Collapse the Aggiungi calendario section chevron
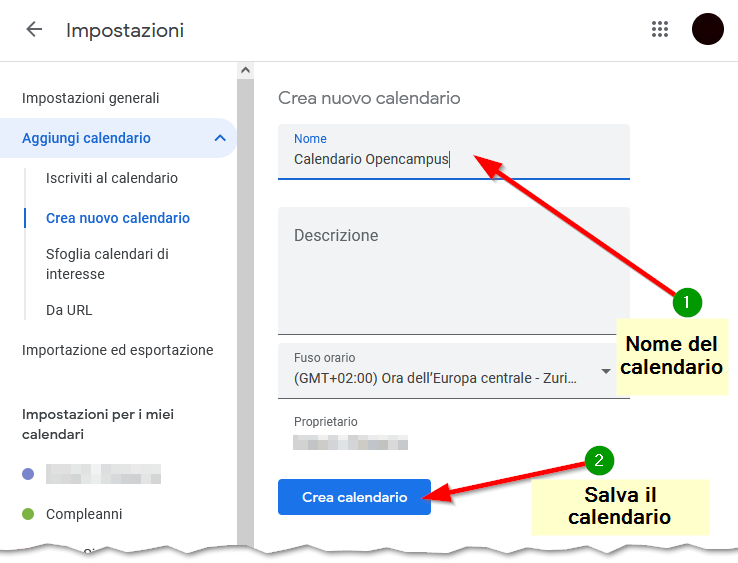This screenshot has width=738, height=563. pyautogui.click(x=220, y=138)
